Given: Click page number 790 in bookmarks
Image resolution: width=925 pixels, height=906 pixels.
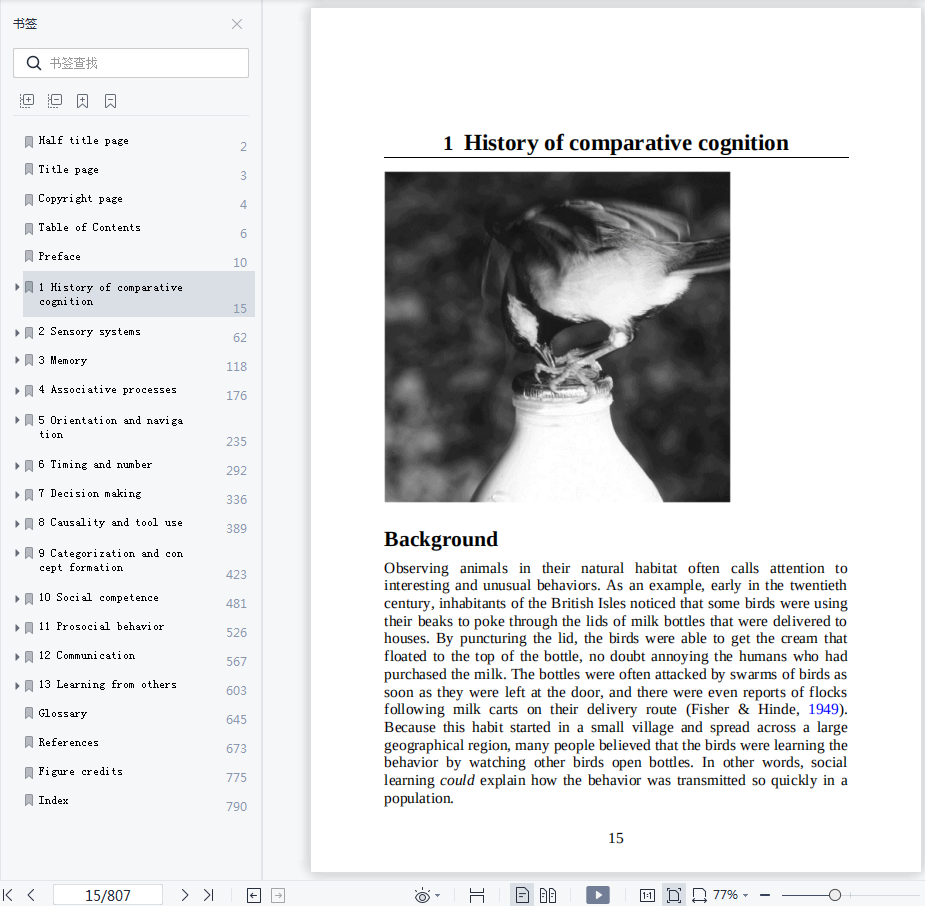Looking at the screenshot, I should [x=236, y=806].
